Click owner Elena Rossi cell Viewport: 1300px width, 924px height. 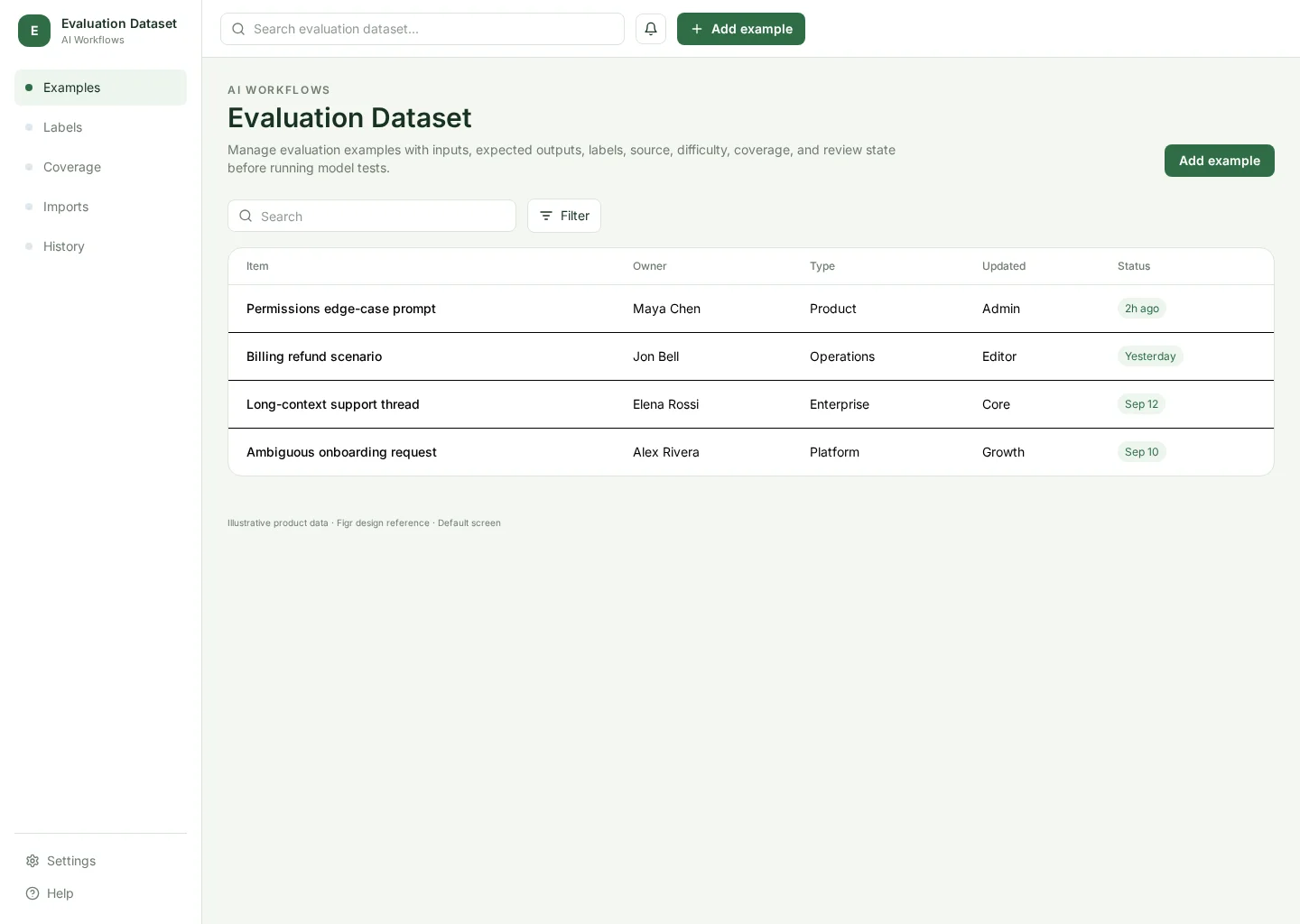coord(666,404)
